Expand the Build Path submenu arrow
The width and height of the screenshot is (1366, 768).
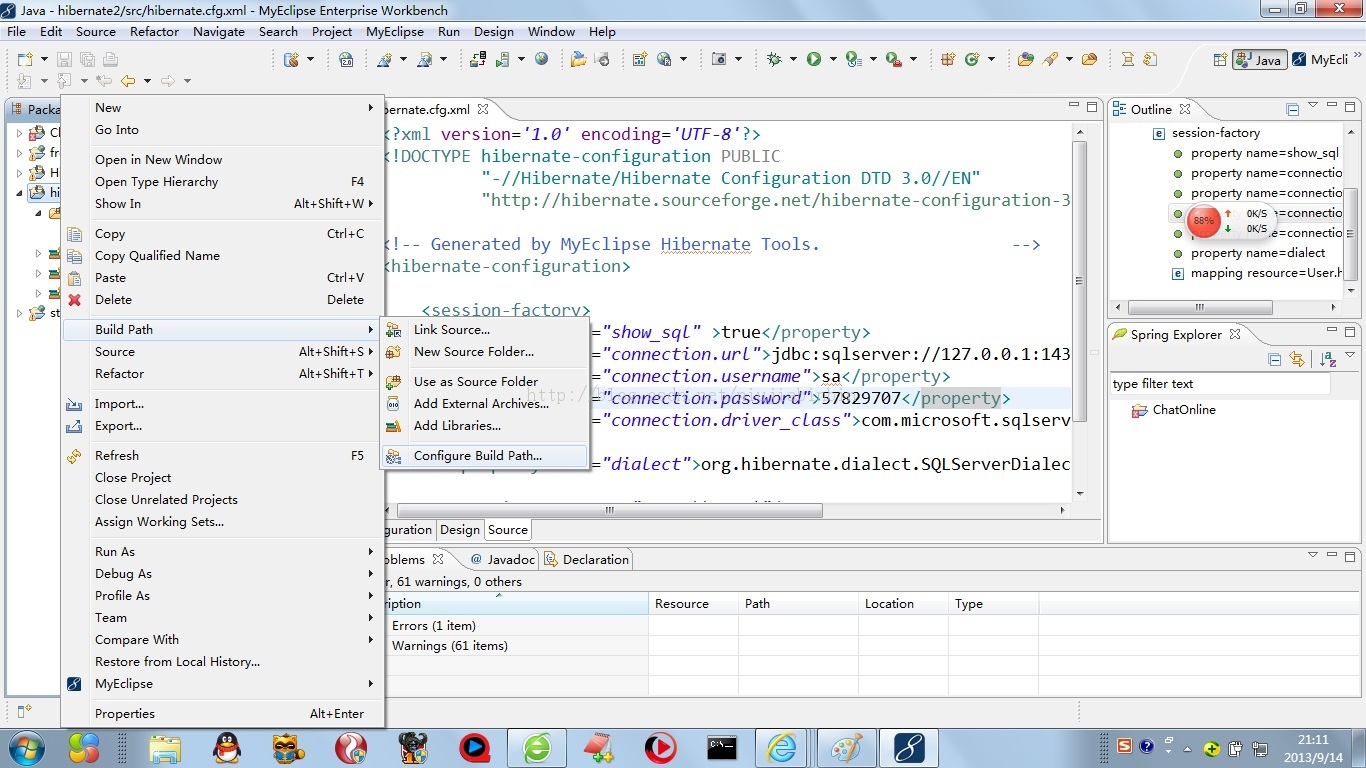[369, 329]
